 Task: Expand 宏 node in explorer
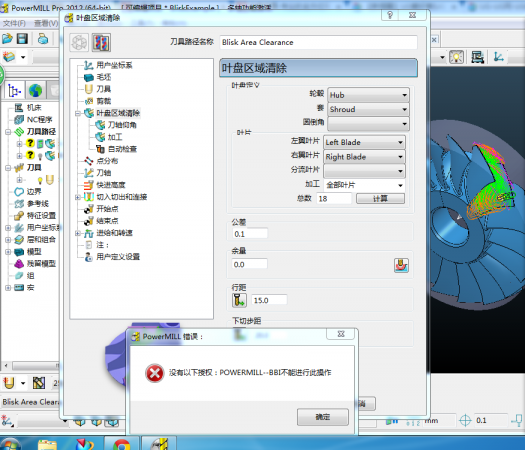pos(8,288)
